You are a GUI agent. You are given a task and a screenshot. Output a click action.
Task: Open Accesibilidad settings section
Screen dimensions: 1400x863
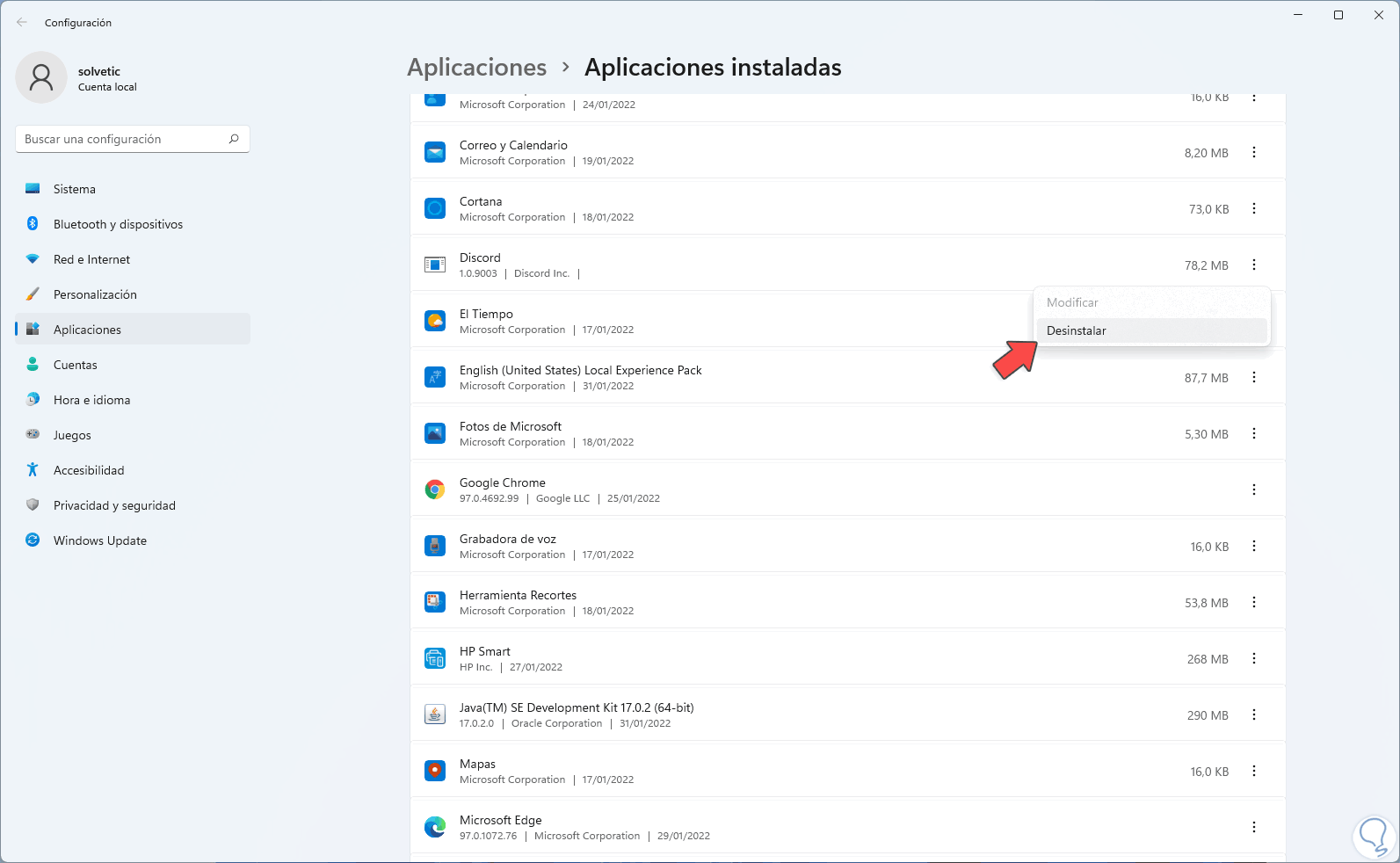(133, 470)
